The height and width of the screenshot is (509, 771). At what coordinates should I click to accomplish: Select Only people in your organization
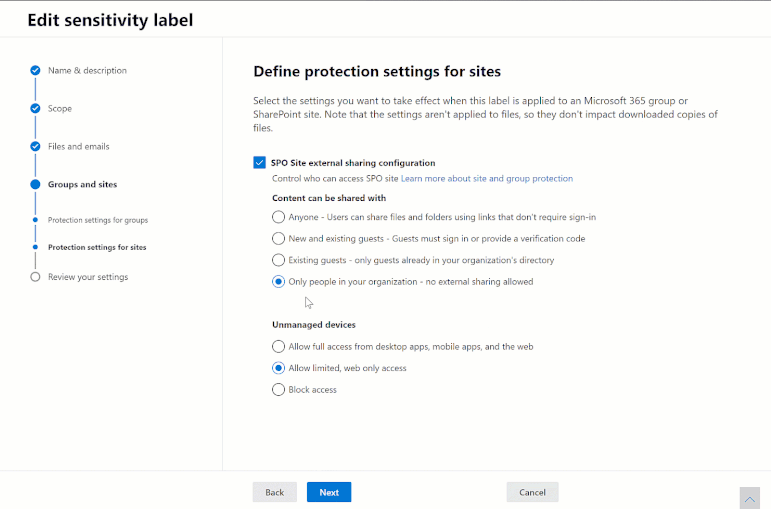278,282
